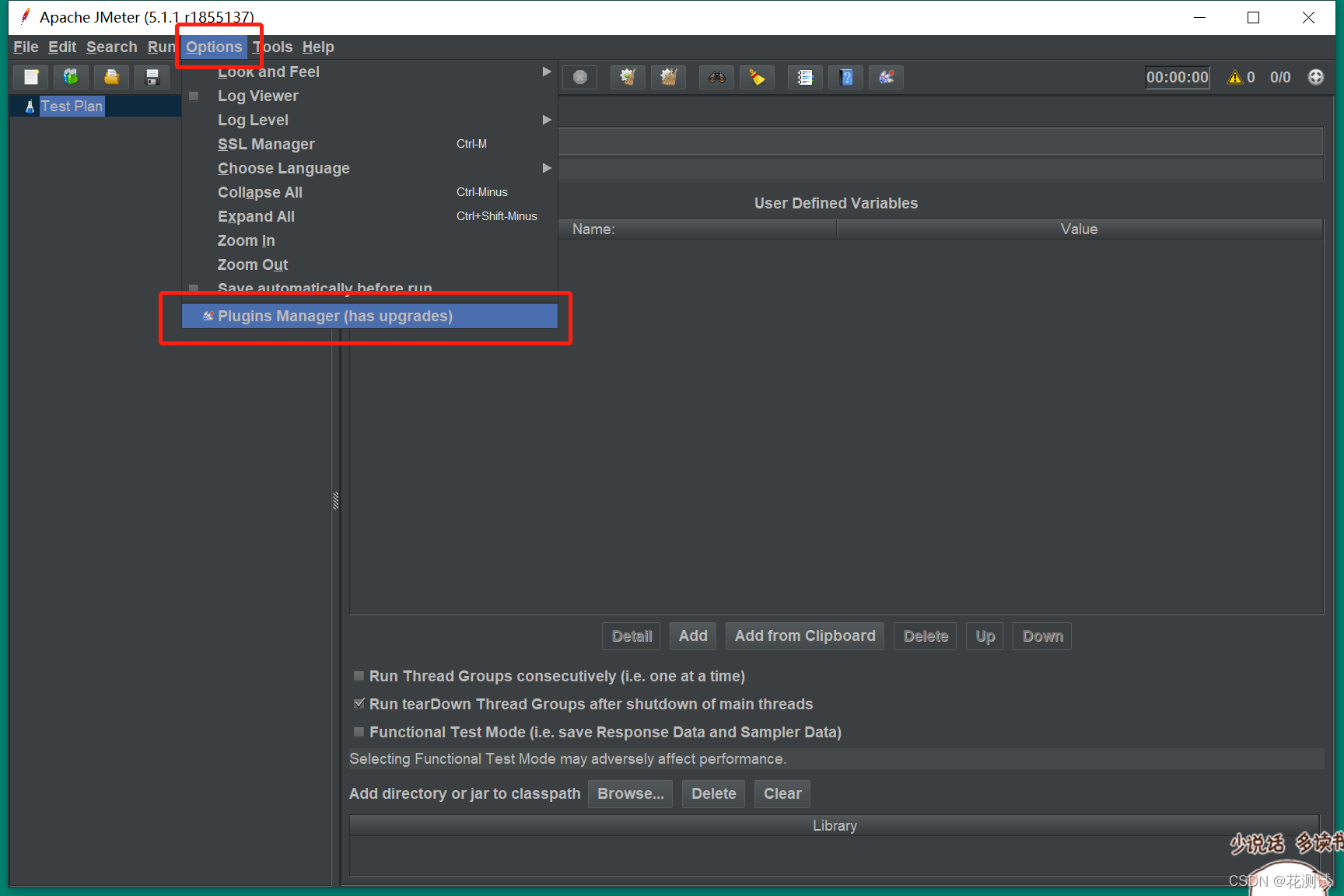
Task: Click the 0/0 active threads counter
Action: coord(1280,77)
